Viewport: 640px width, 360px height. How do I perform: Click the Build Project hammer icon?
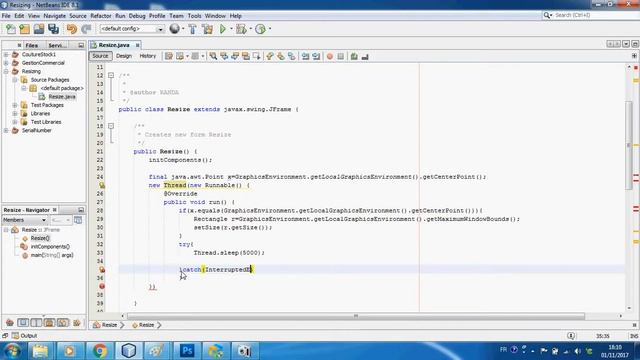[192, 29]
